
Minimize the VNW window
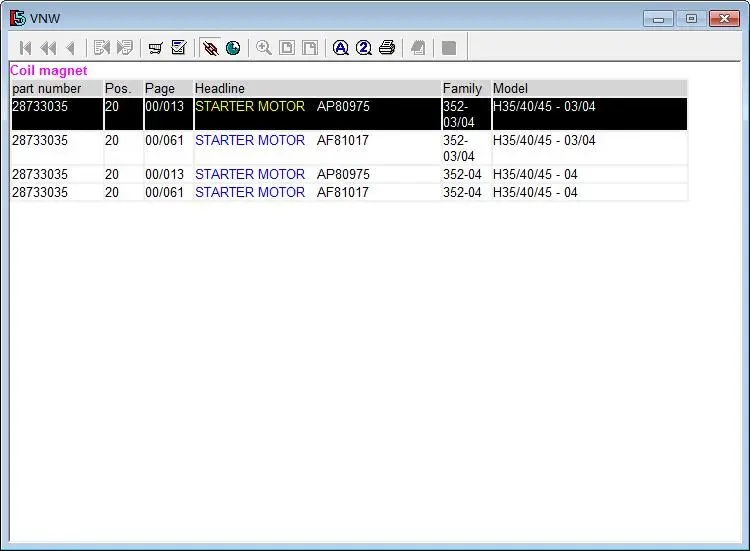click(659, 19)
